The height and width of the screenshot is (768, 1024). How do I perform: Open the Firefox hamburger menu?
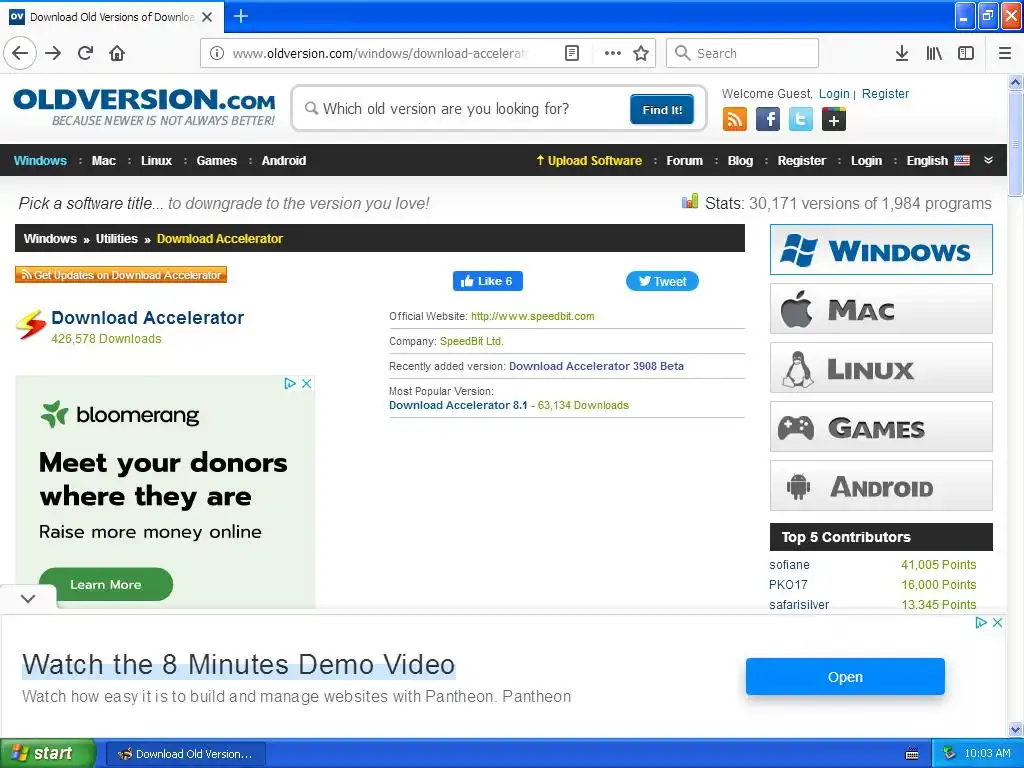point(1004,53)
